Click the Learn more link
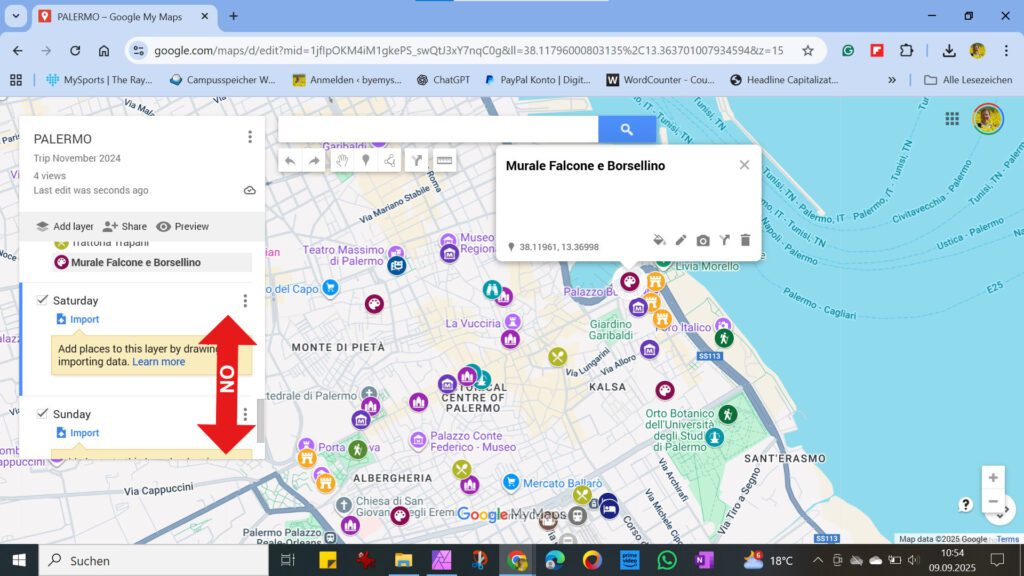The height and width of the screenshot is (576, 1024). 158,361
